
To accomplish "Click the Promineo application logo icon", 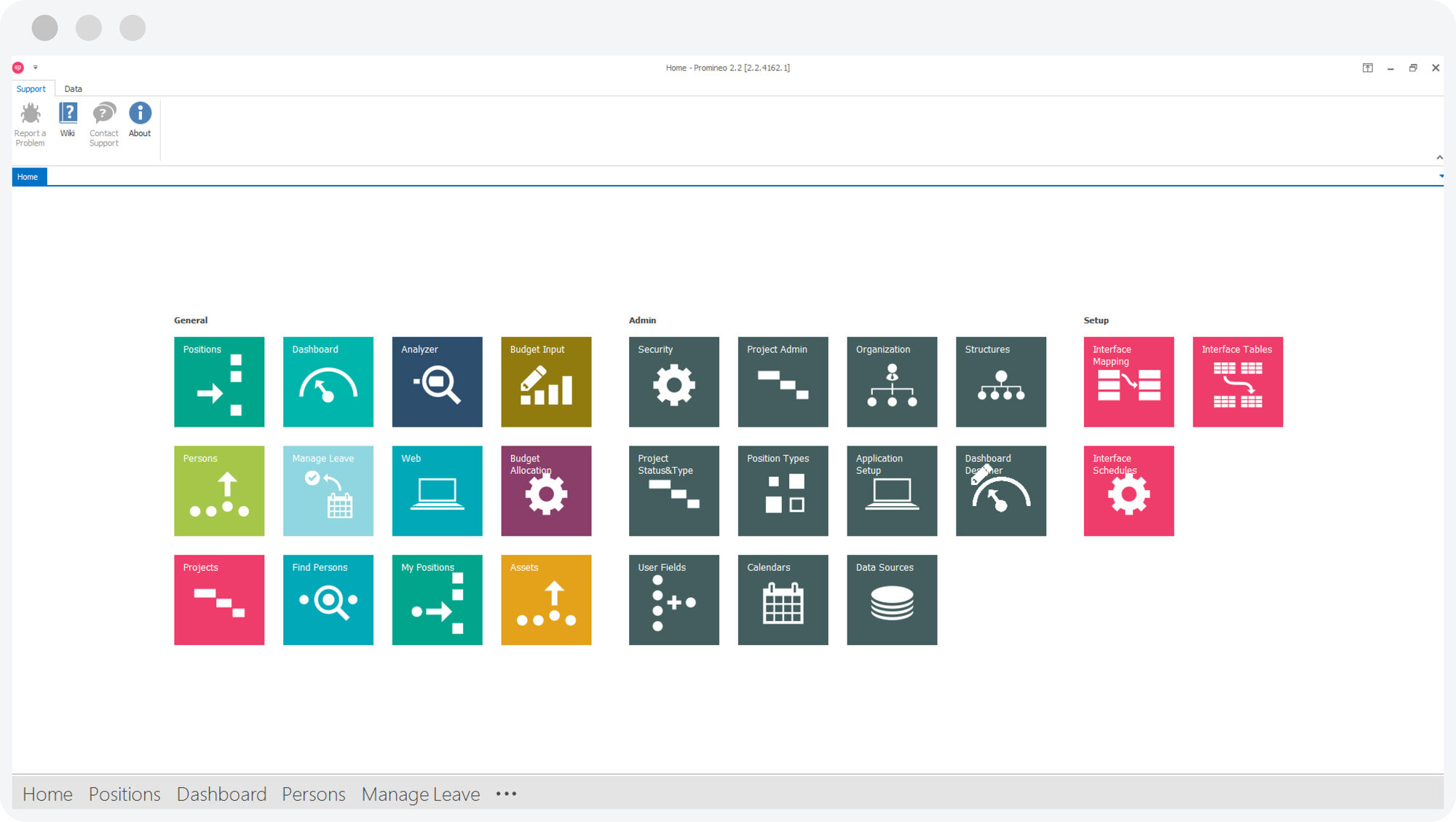I will [18, 68].
